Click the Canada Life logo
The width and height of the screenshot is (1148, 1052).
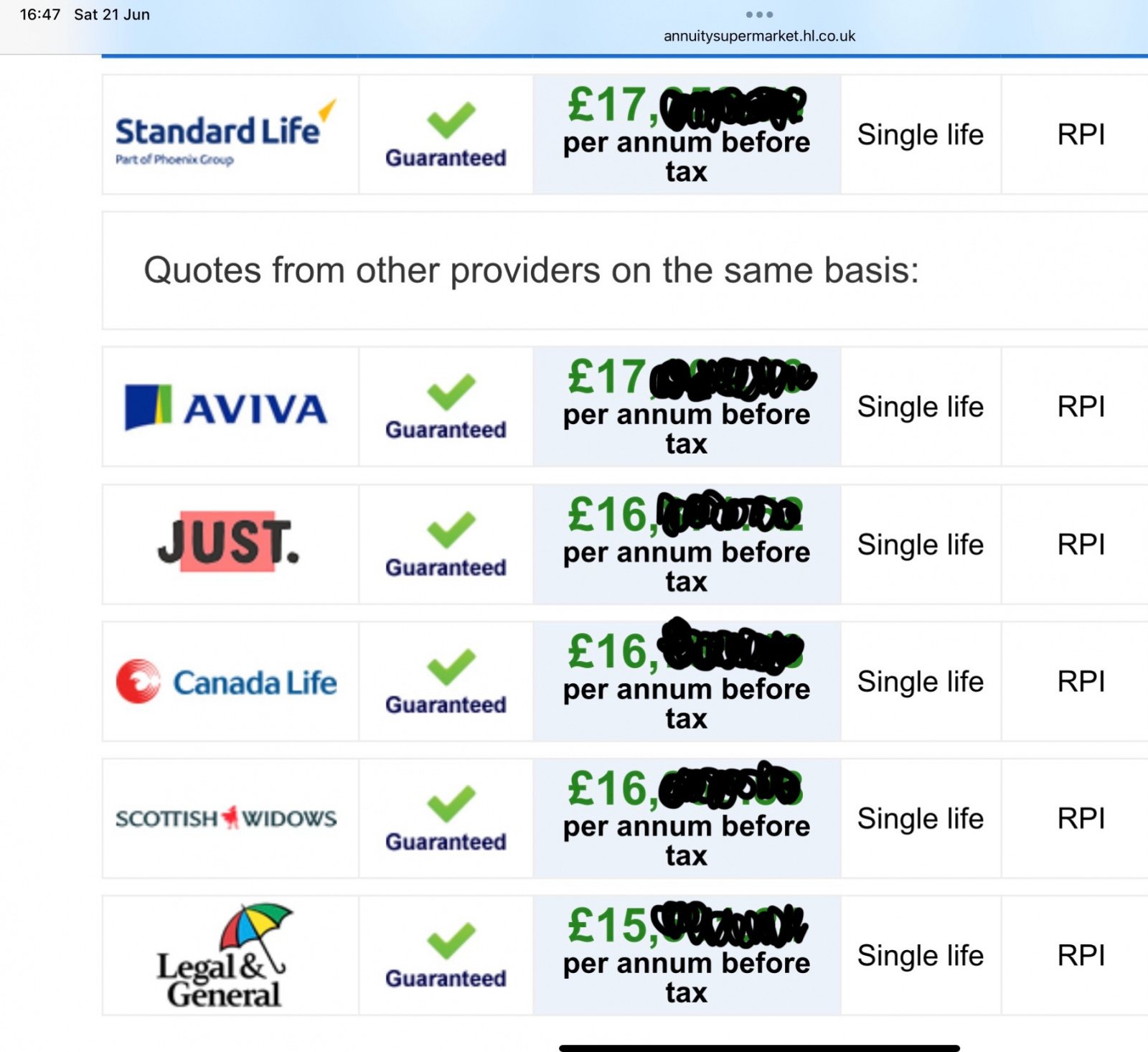tap(226, 682)
